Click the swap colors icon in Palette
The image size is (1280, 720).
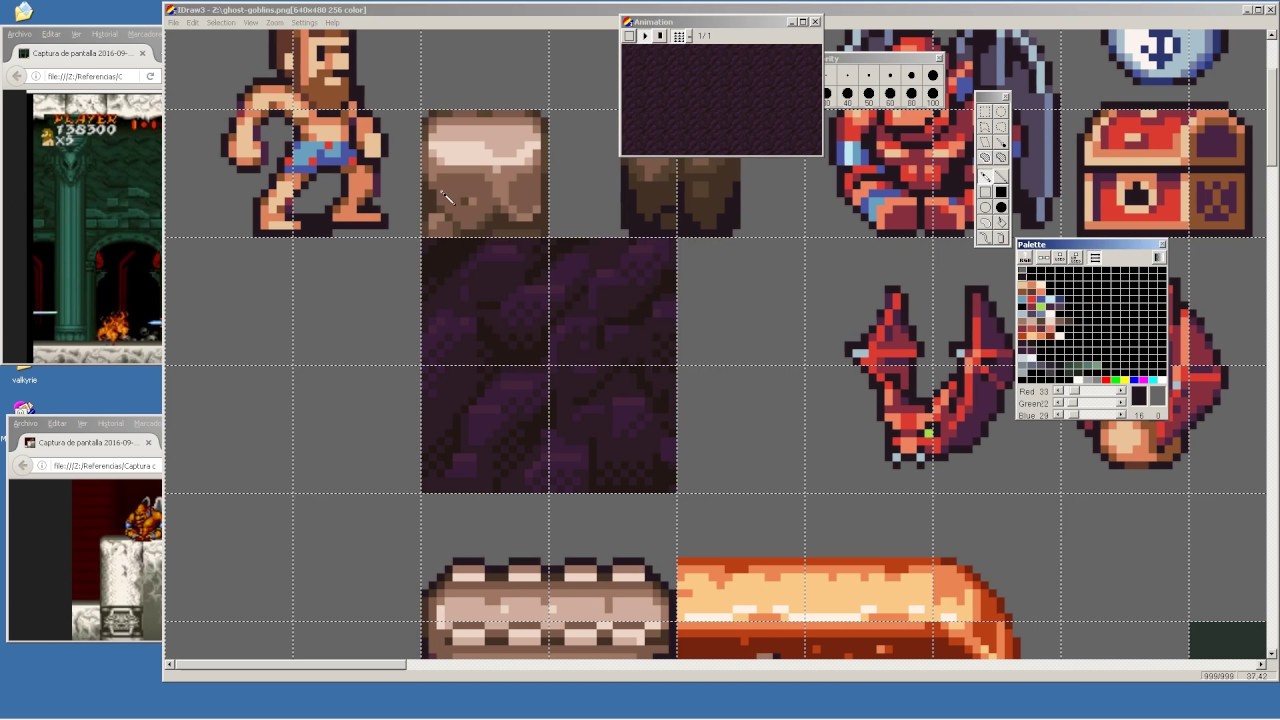[x=1044, y=257]
